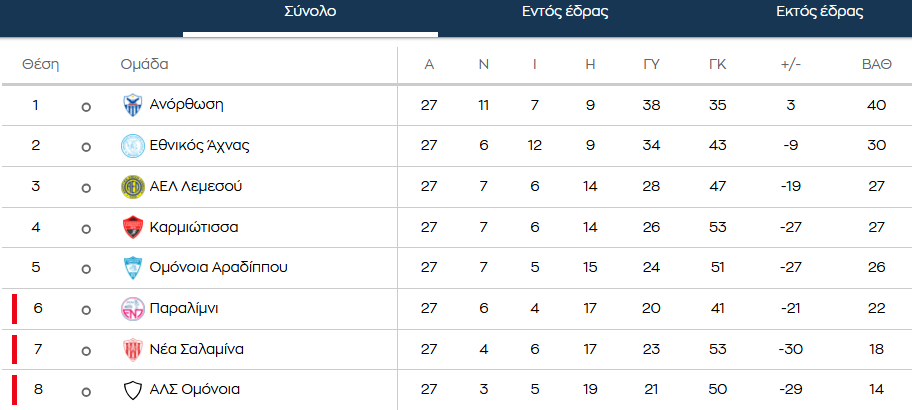
Task: Select the Σύνολο tab
Action: point(310,12)
